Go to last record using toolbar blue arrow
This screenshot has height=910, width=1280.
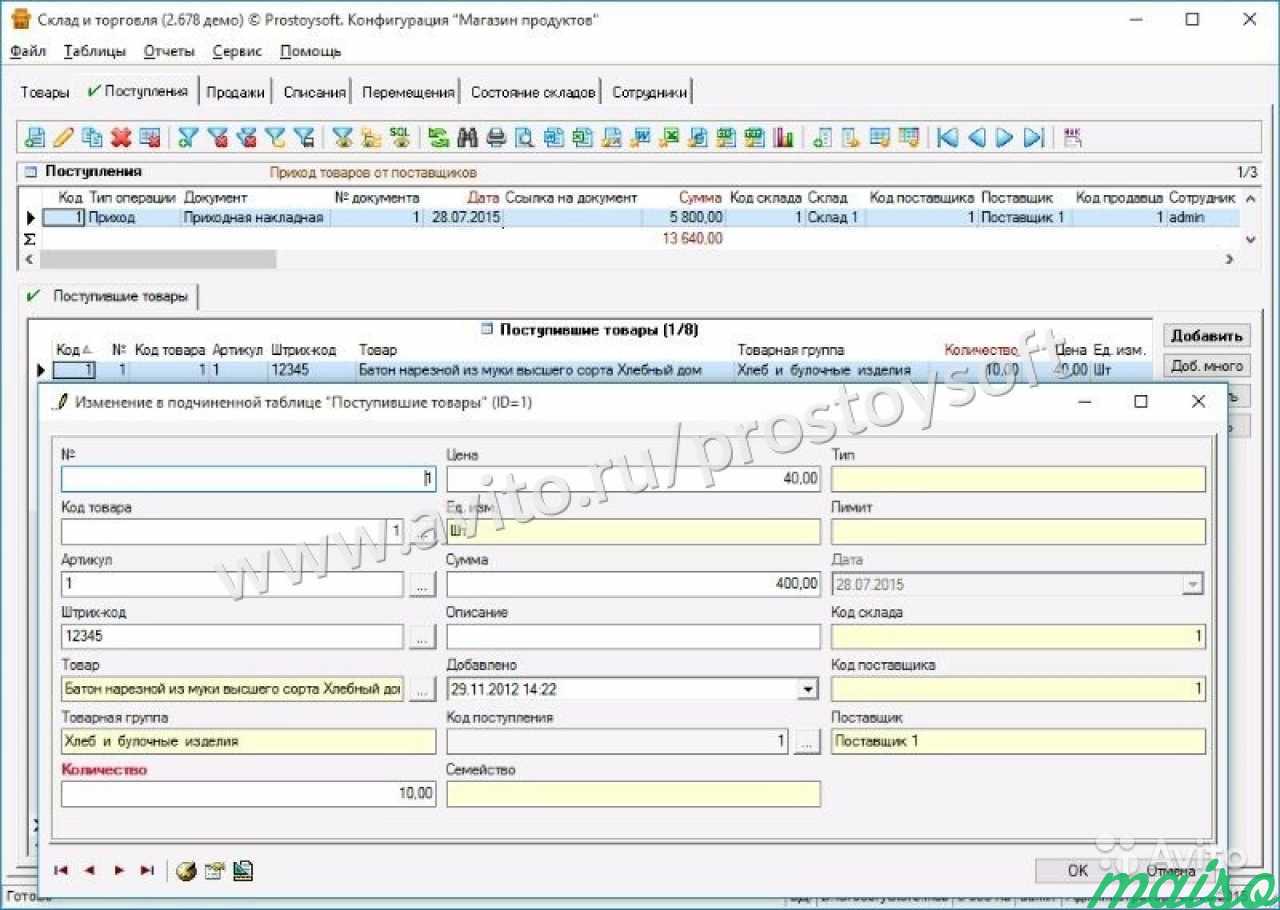click(x=1035, y=137)
